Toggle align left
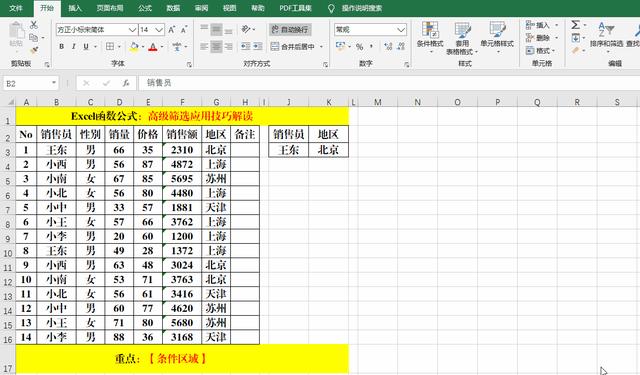 click(204, 47)
